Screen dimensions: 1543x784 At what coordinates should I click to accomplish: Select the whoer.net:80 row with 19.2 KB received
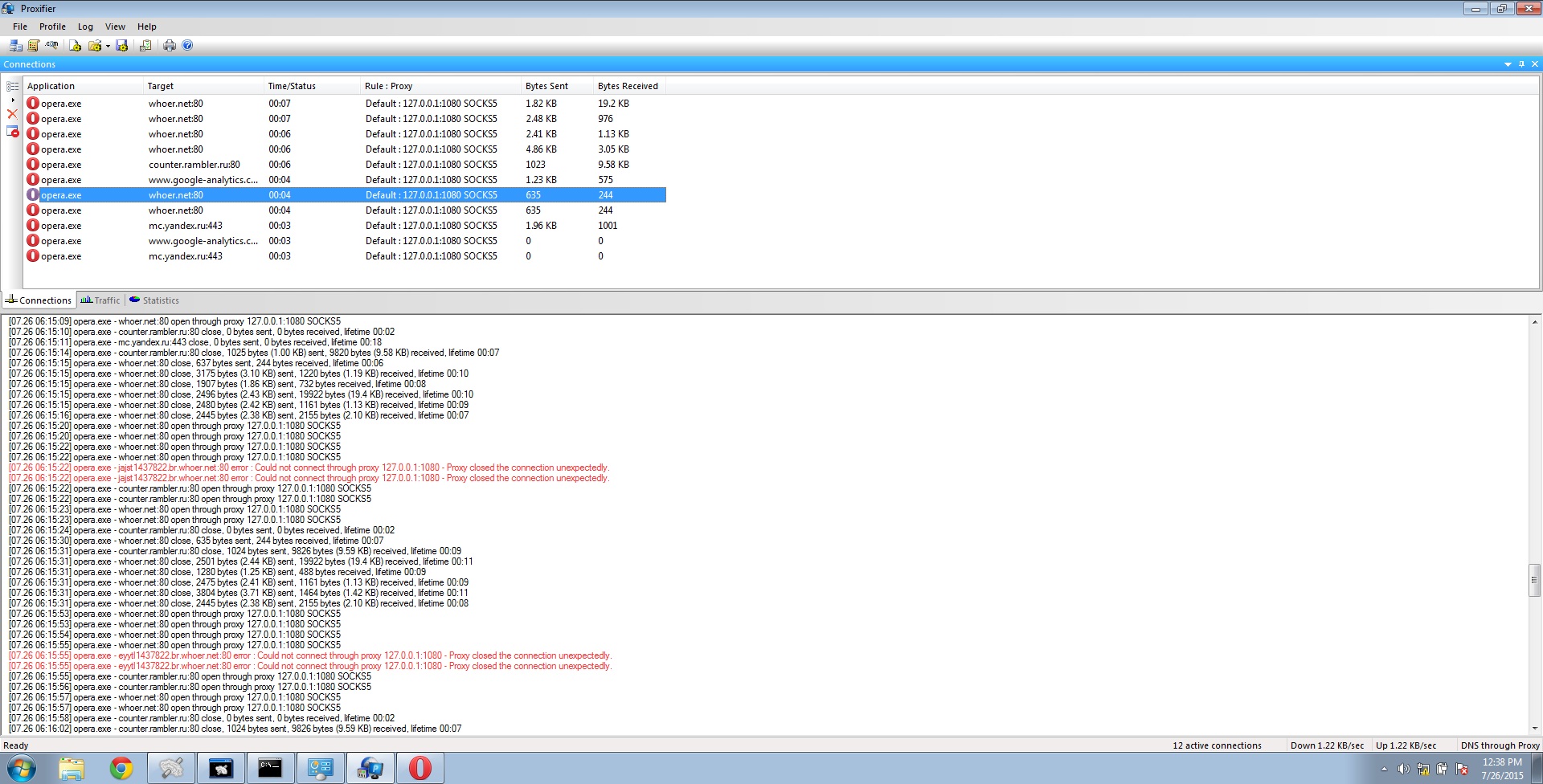tap(346, 104)
